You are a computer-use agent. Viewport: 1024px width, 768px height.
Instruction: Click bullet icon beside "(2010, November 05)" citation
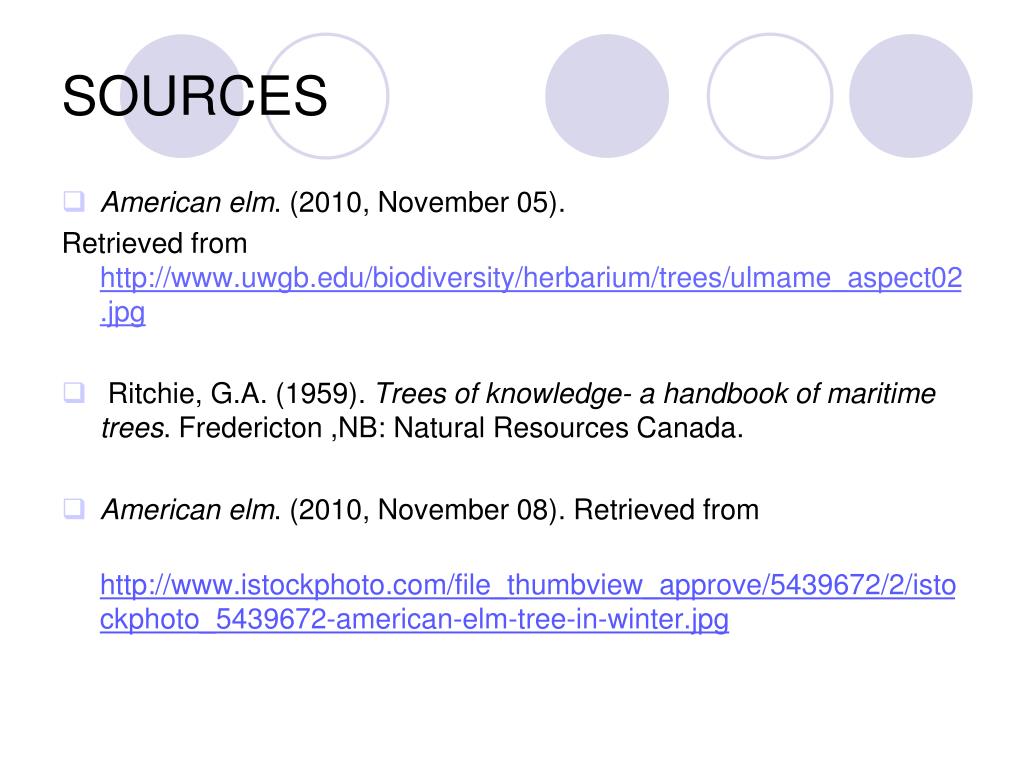point(74,201)
